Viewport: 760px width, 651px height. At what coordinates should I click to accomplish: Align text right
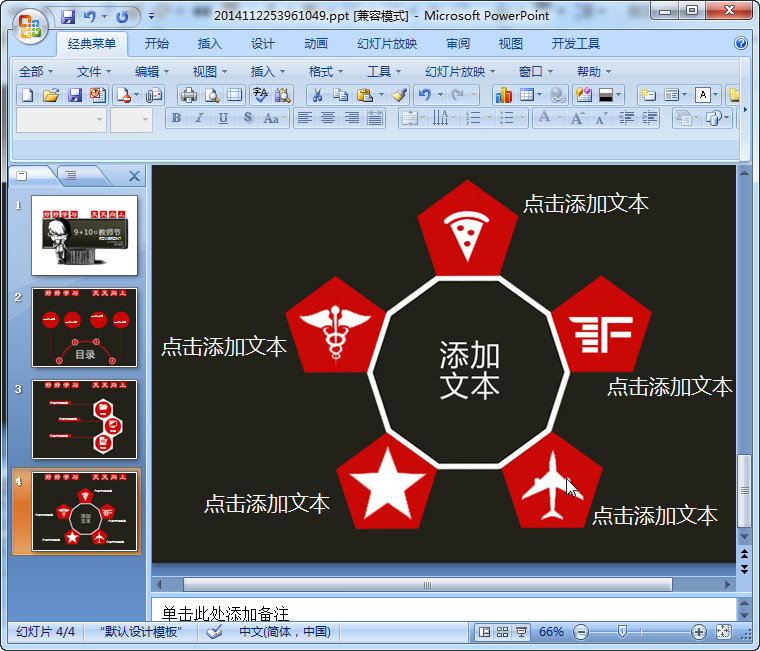pyautogui.click(x=351, y=118)
